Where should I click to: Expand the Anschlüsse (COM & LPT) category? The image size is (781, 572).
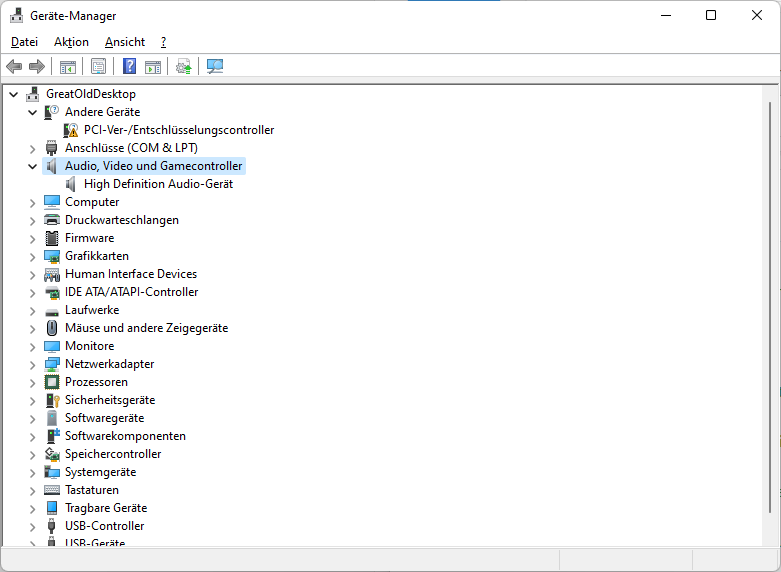click(x=32, y=148)
